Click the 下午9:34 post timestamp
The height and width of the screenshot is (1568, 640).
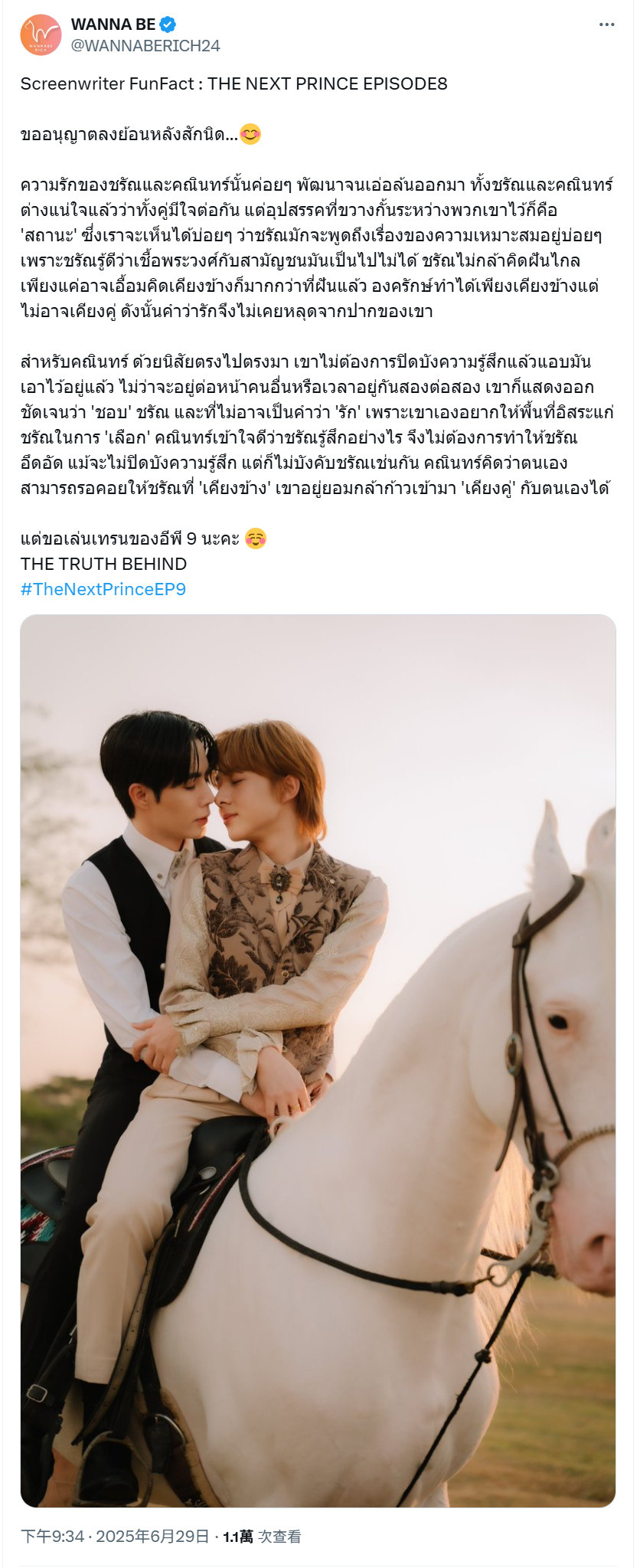point(52,1536)
